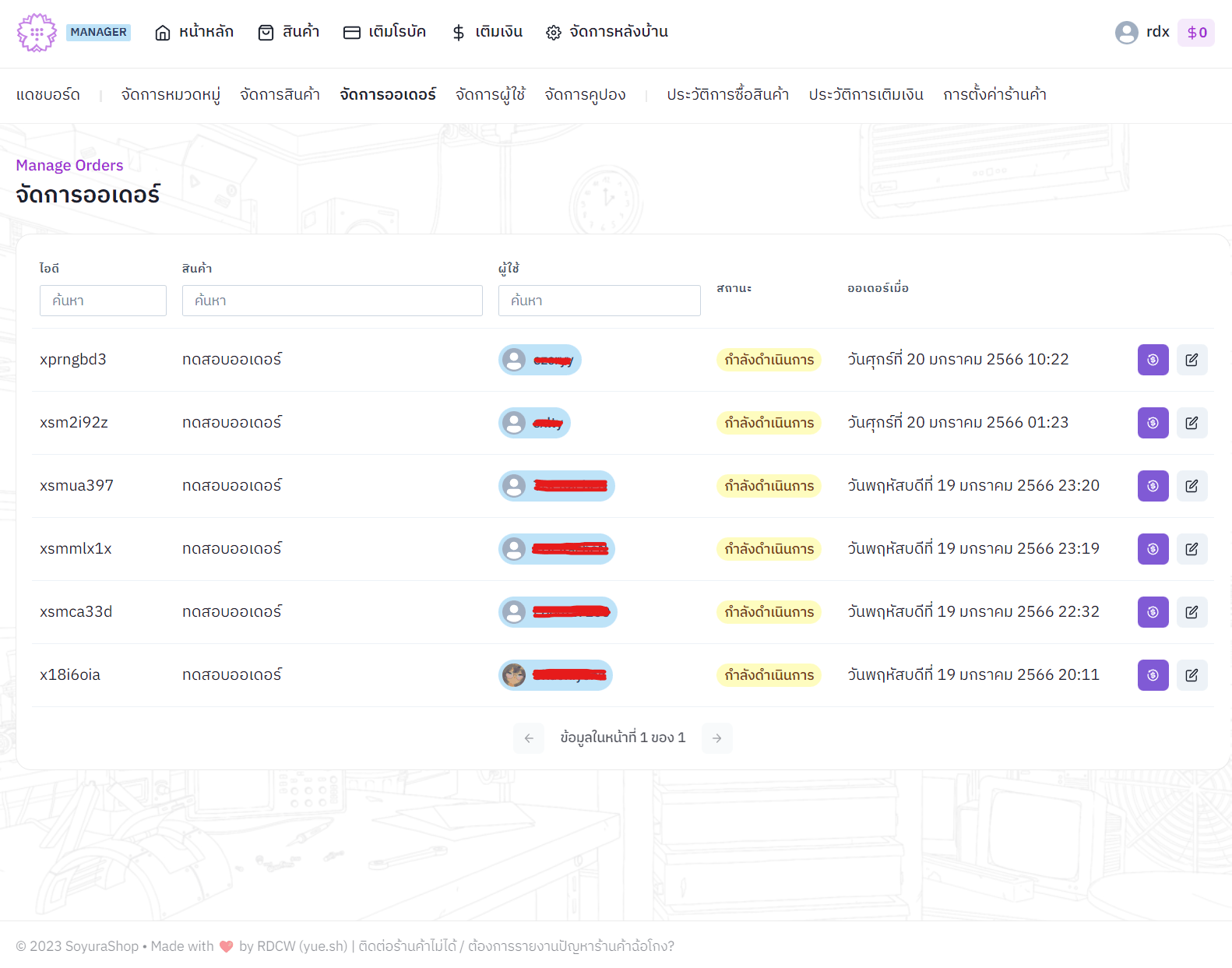Click the กำลังดำเนินการ status badge for xprngbd3
Screen dimensions: 1232x968
pos(769,360)
